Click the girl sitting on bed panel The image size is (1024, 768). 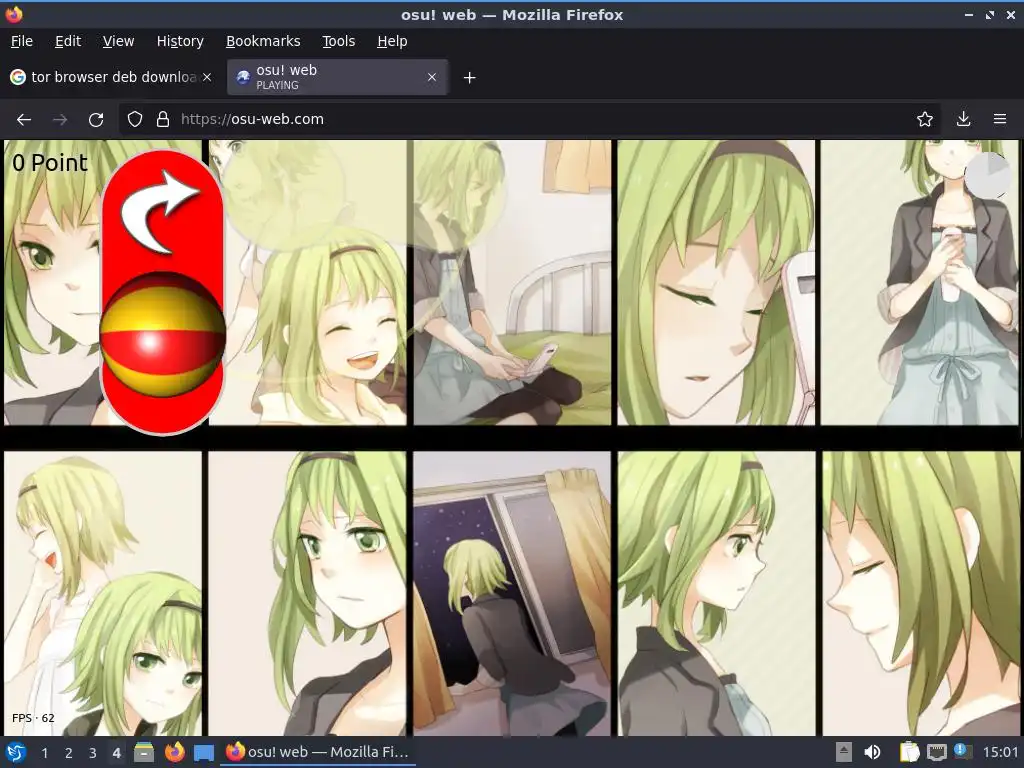(512, 282)
